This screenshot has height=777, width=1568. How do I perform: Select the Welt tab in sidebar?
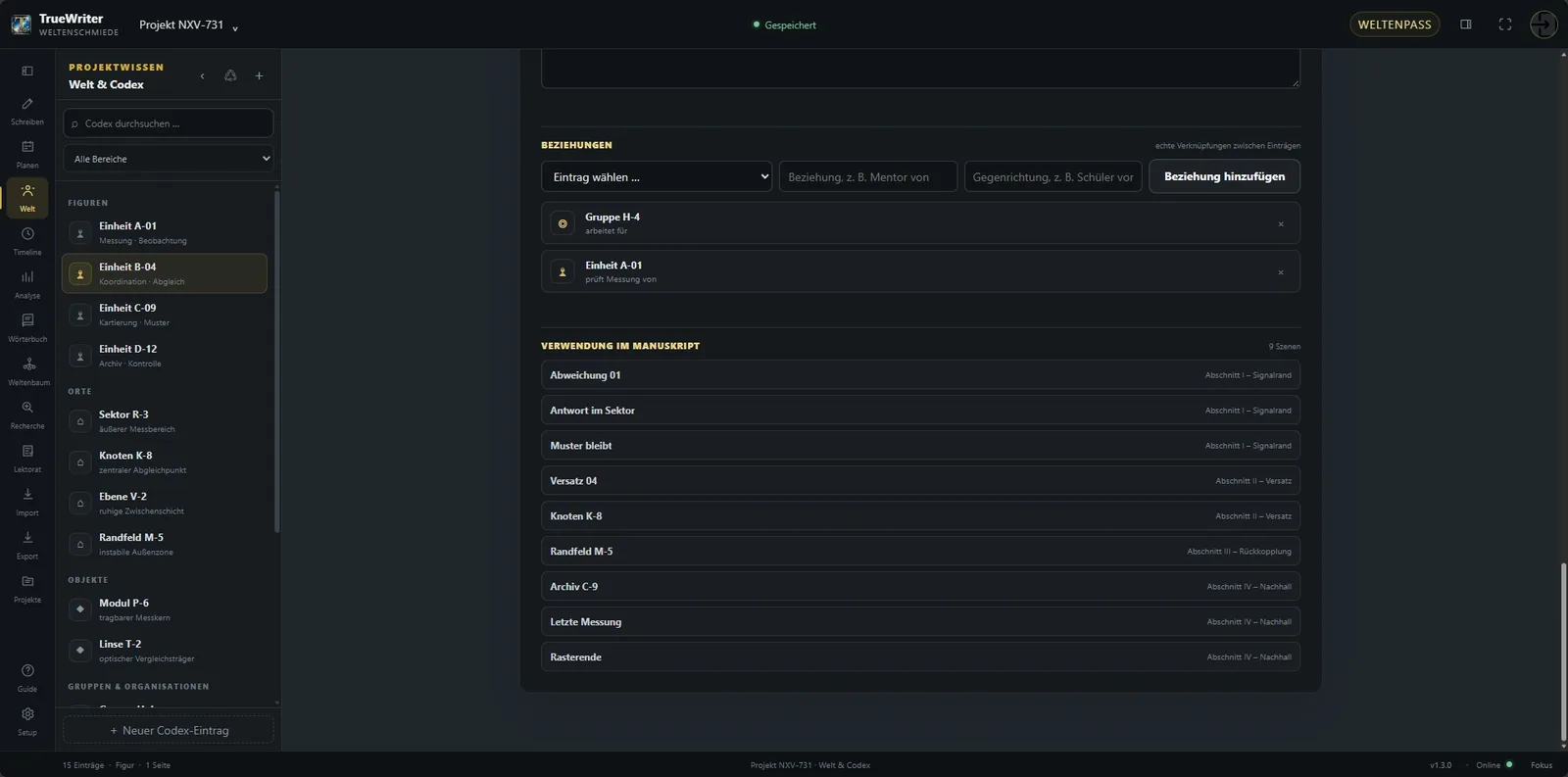tap(27, 197)
